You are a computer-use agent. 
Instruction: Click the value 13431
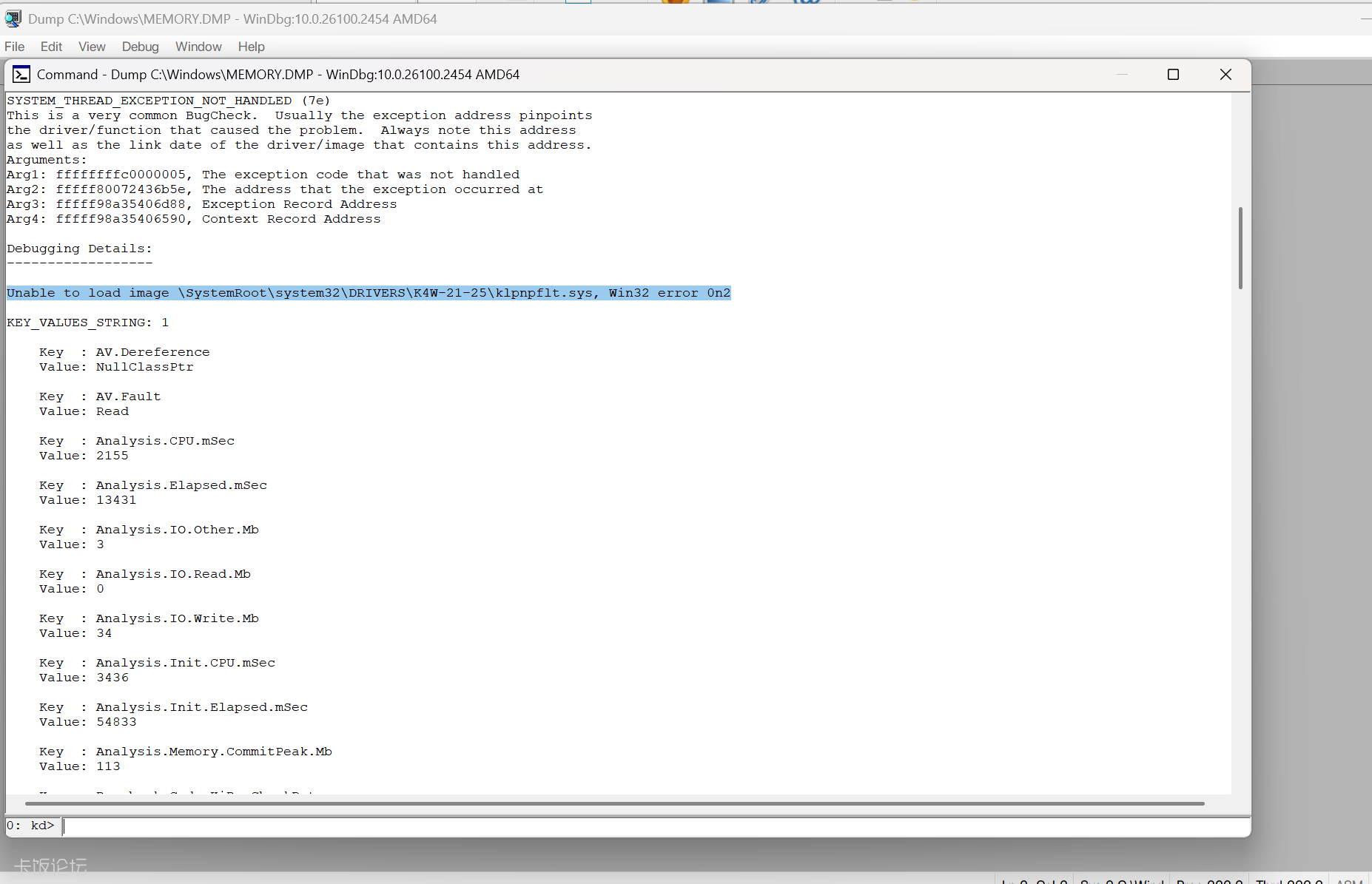116,500
